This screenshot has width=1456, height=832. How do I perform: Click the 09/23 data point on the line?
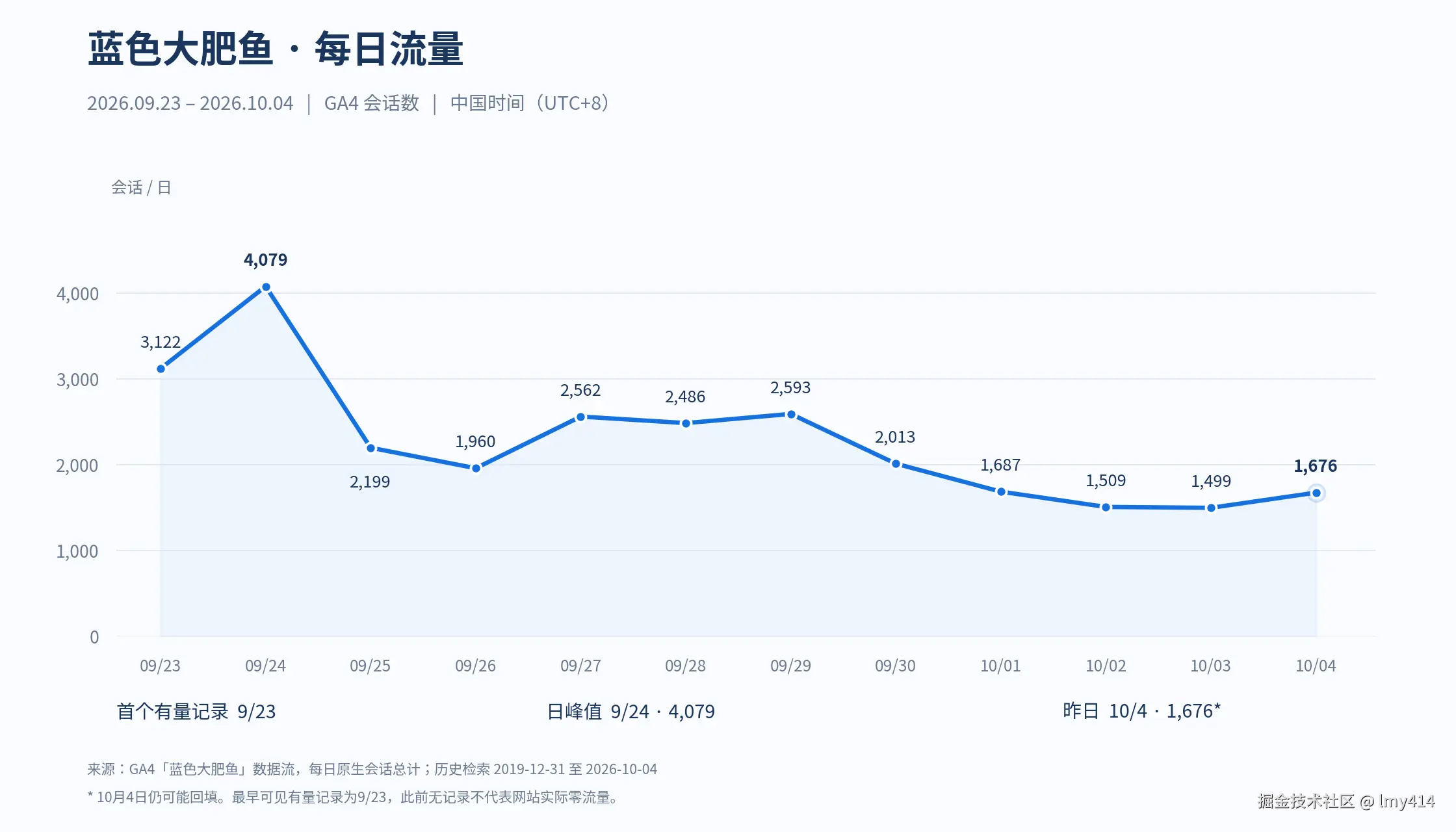(x=161, y=369)
